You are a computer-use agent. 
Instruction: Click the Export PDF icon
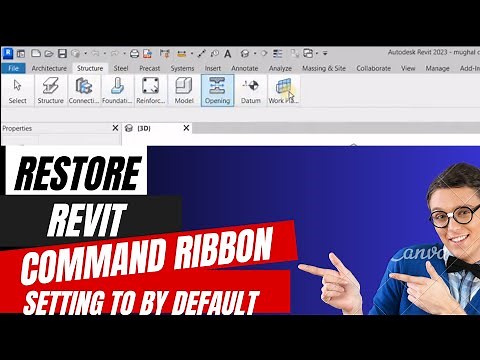pos(147,53)
